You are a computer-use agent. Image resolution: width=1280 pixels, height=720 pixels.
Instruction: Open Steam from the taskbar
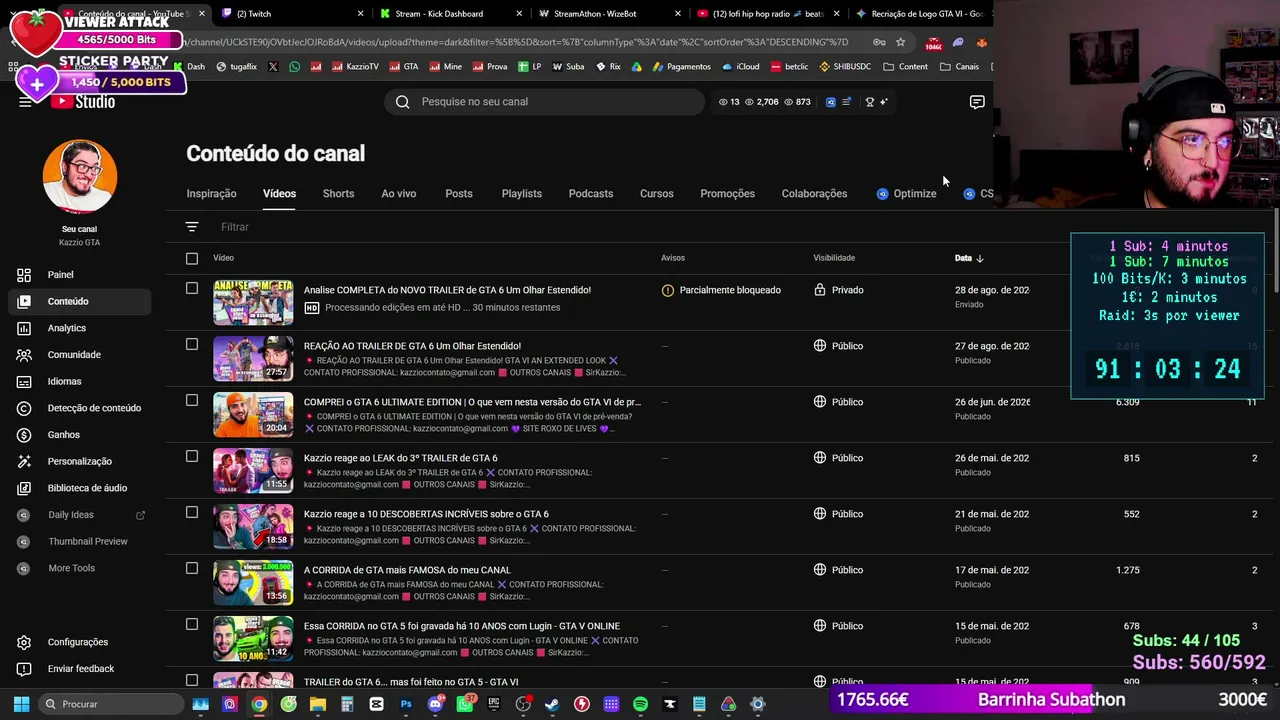pos(552,704)
